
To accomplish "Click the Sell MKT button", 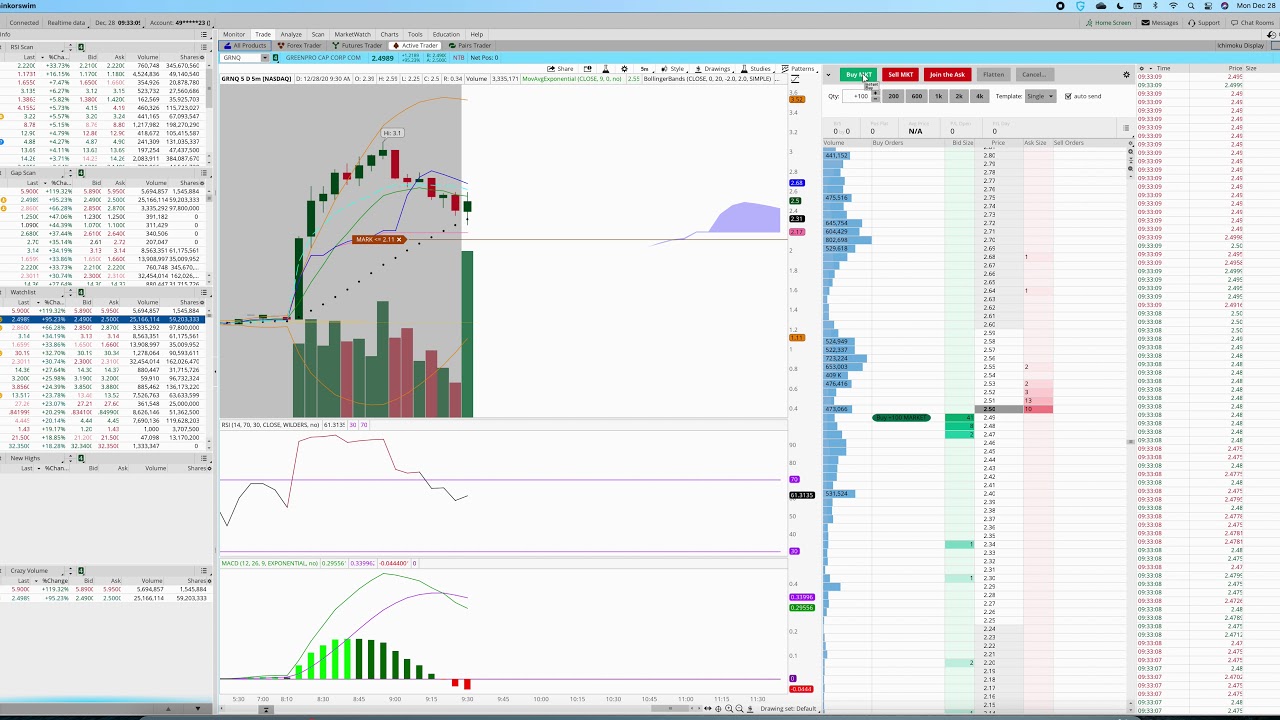I will [x=900, y=74].
